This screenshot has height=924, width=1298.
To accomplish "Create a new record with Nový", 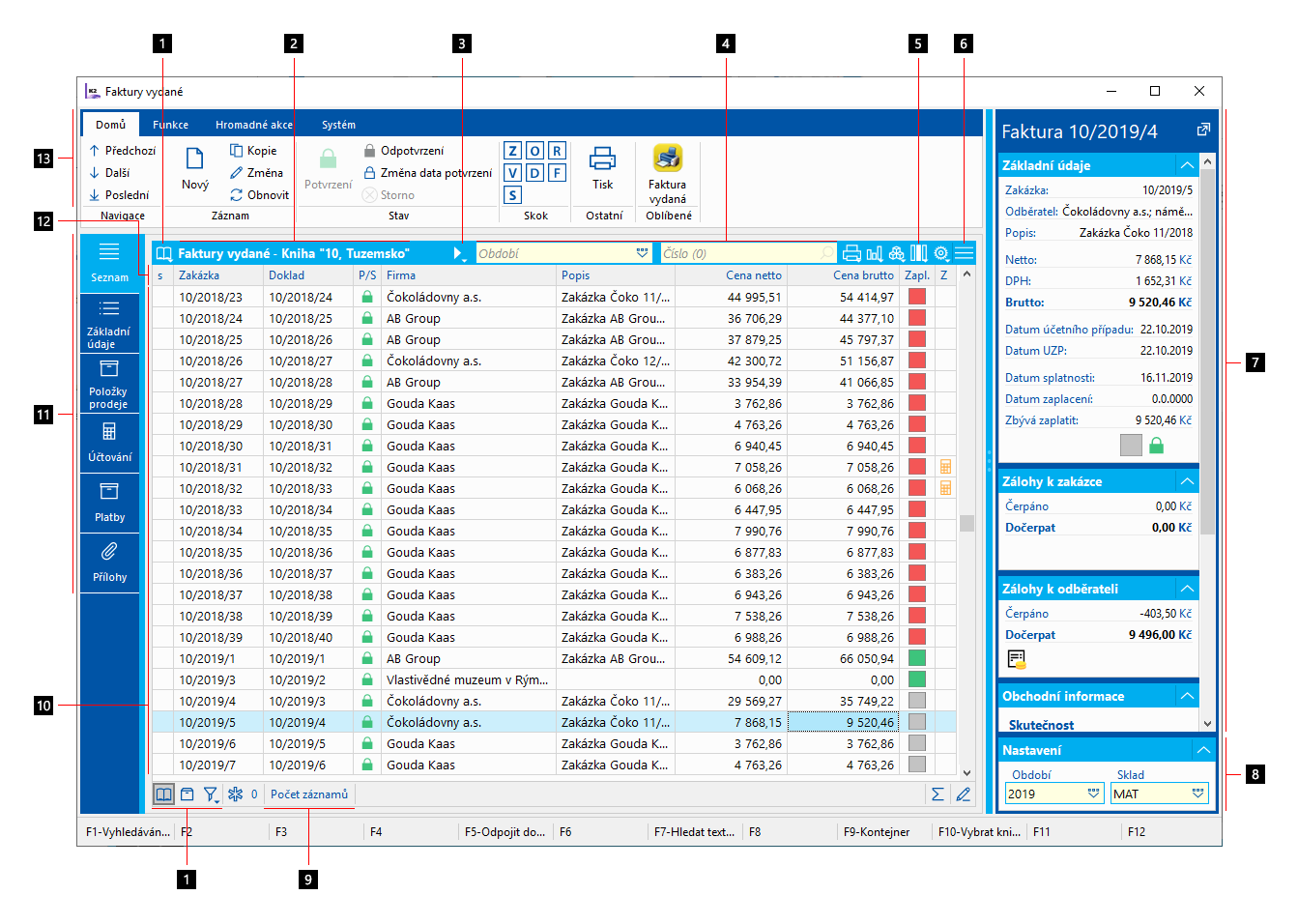I will [x=194, y=168].
